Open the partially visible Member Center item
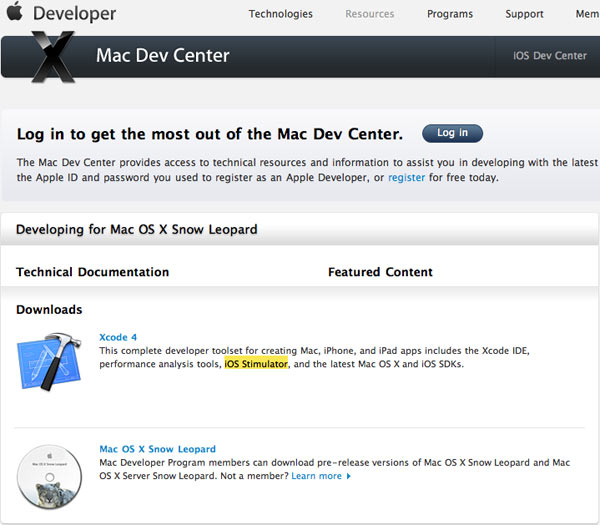Viewport: 600px width, 525px height. pos(587,14)
